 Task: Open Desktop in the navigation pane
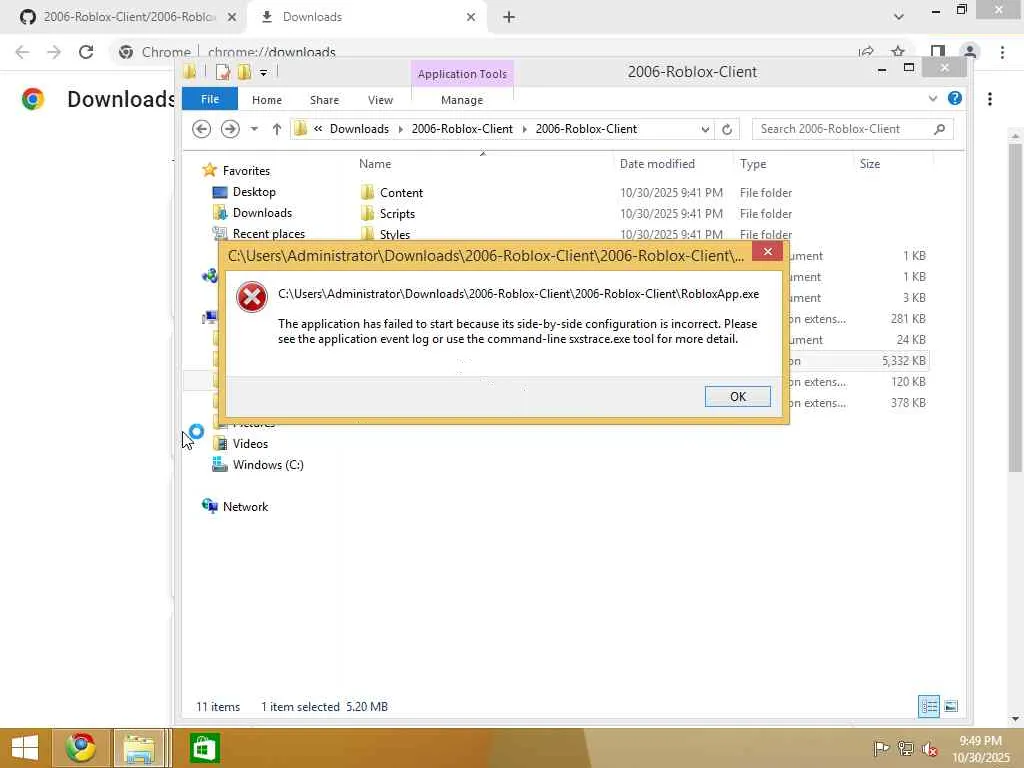[x=254, y=191]
